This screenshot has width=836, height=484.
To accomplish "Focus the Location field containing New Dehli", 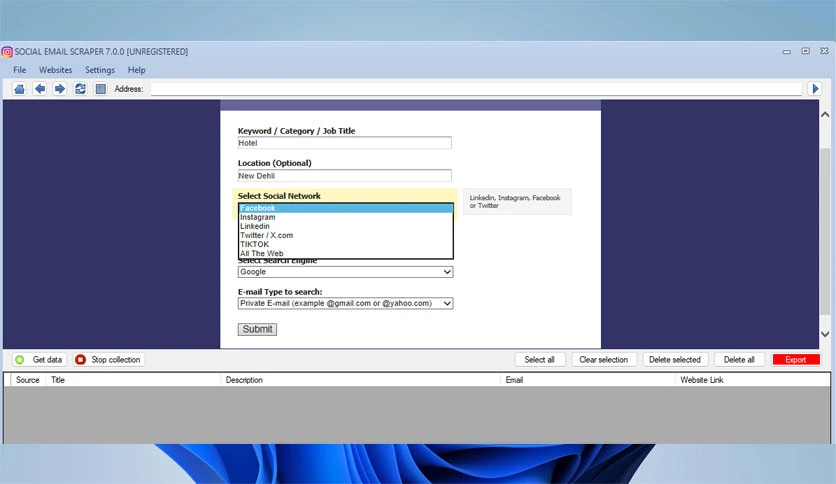I will point(344,176).
